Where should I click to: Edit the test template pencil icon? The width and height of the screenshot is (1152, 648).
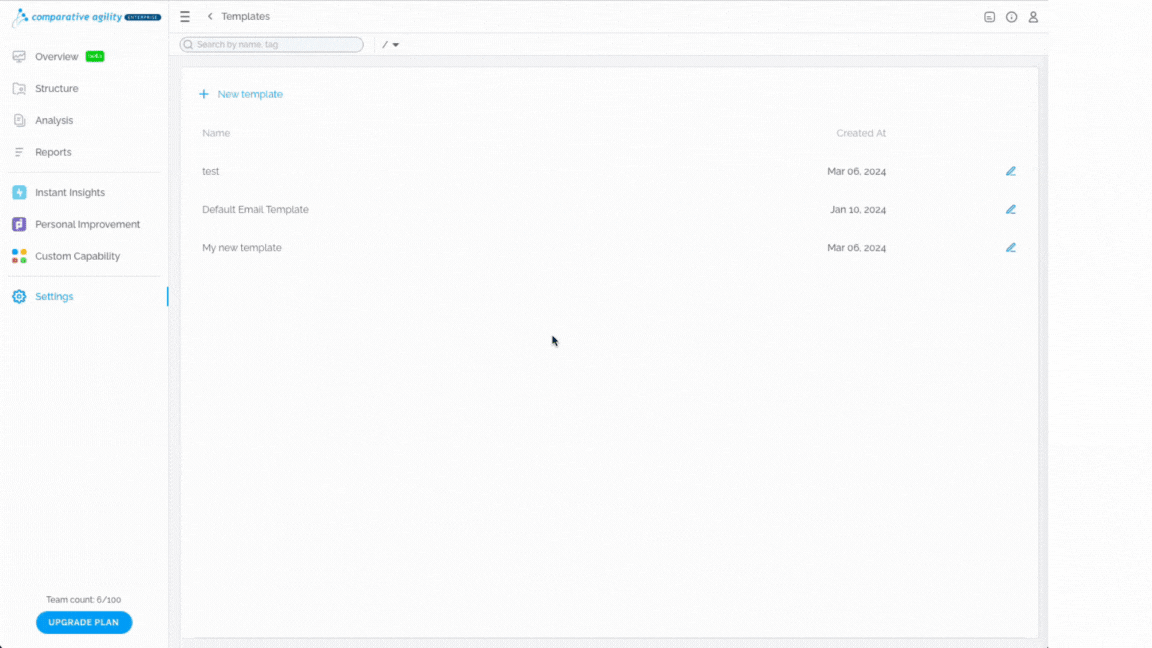1011,171
